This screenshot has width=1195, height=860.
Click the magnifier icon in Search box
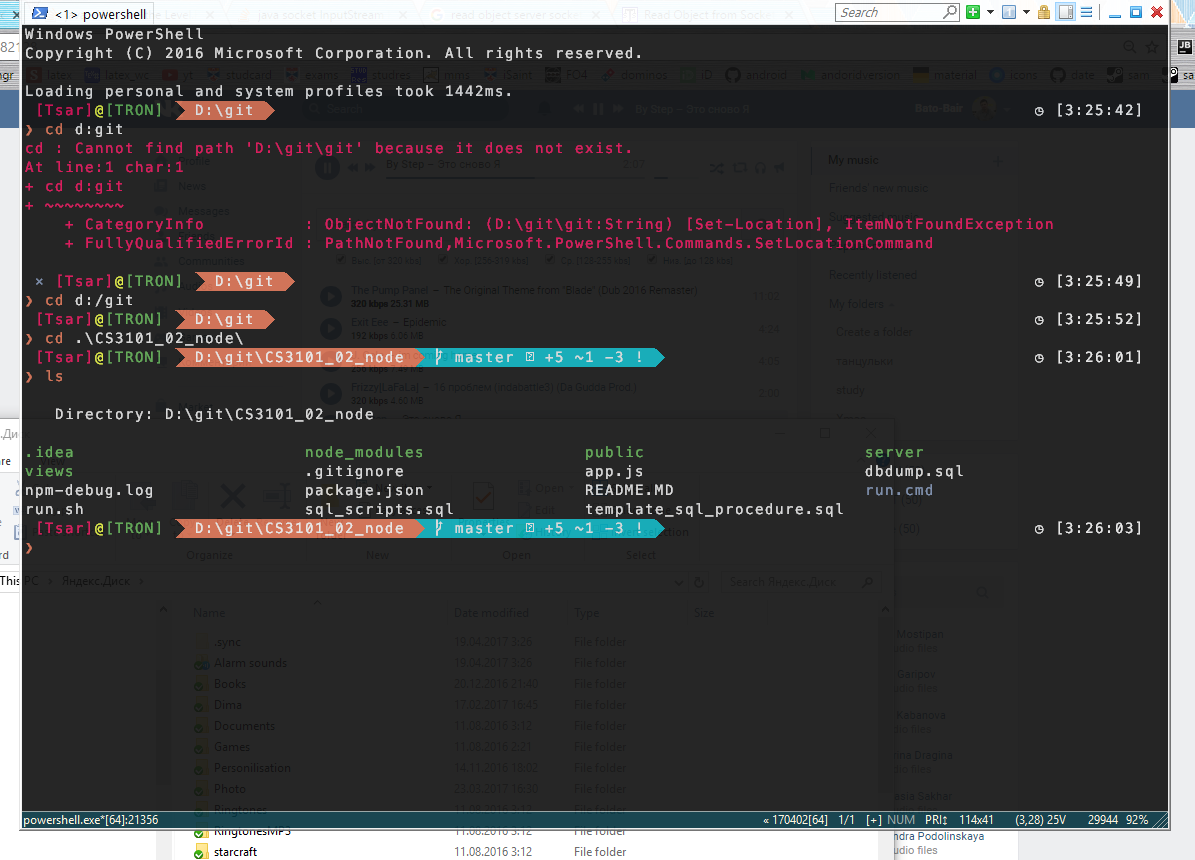click(x=950, y=11)
